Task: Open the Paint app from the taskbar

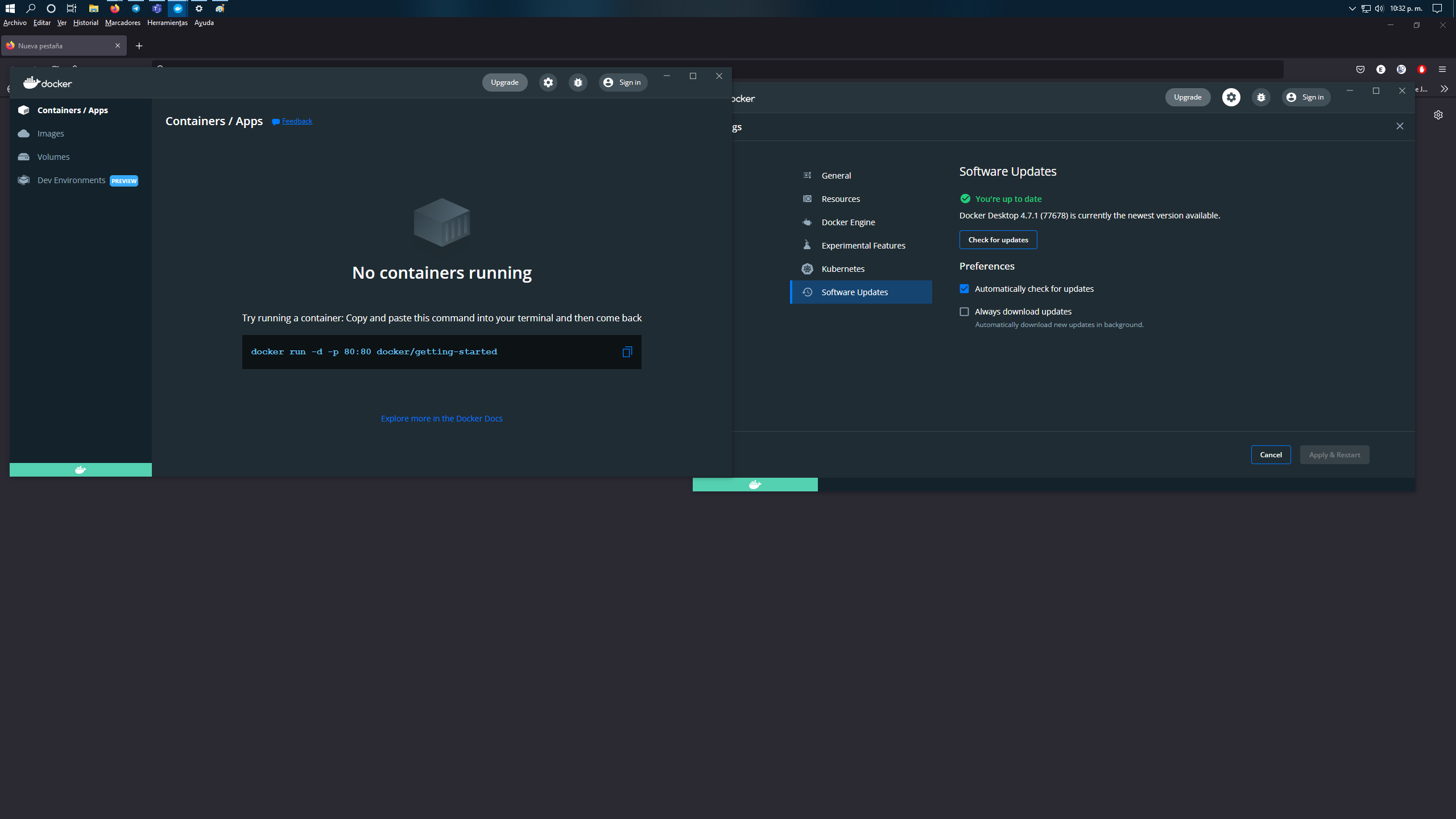Action: [220, 9]
